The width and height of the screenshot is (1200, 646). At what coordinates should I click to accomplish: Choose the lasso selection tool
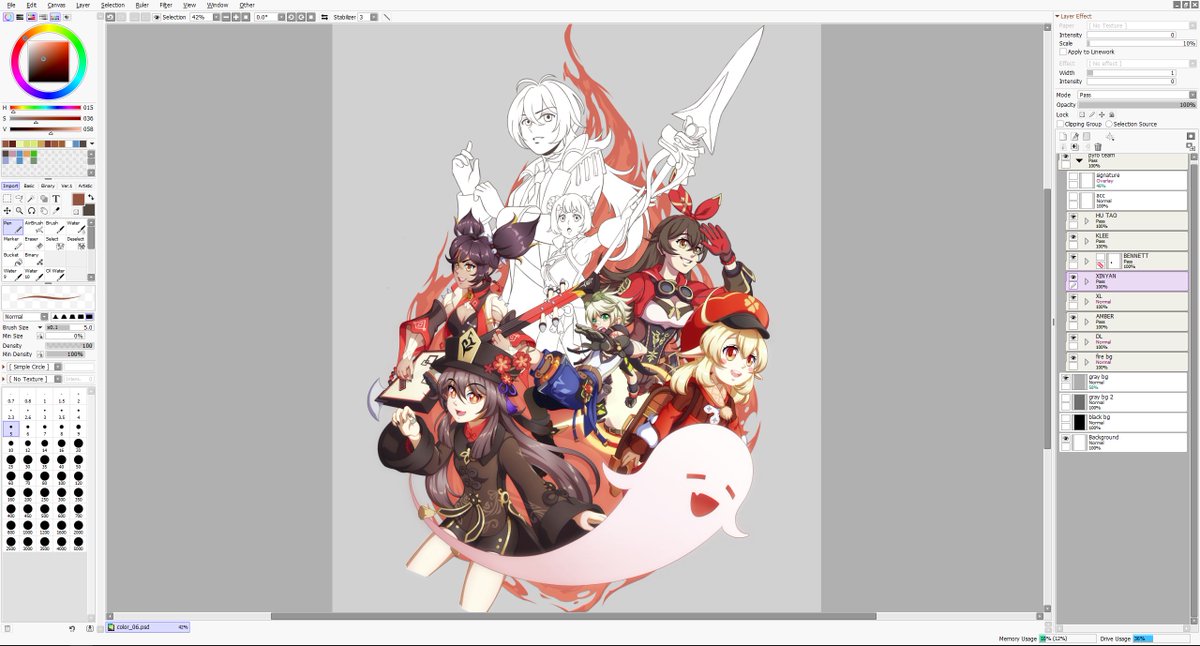tap(20, 198)
